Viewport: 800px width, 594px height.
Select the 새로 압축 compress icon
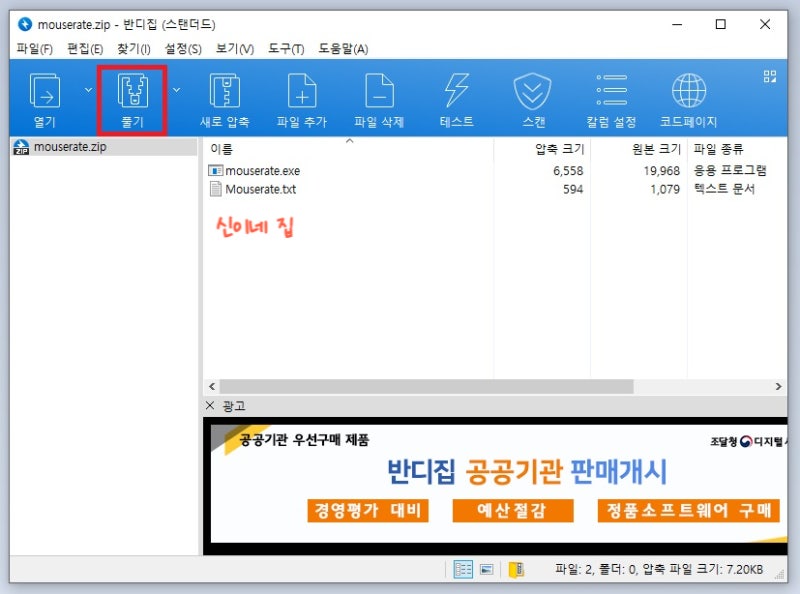point(227,98)
